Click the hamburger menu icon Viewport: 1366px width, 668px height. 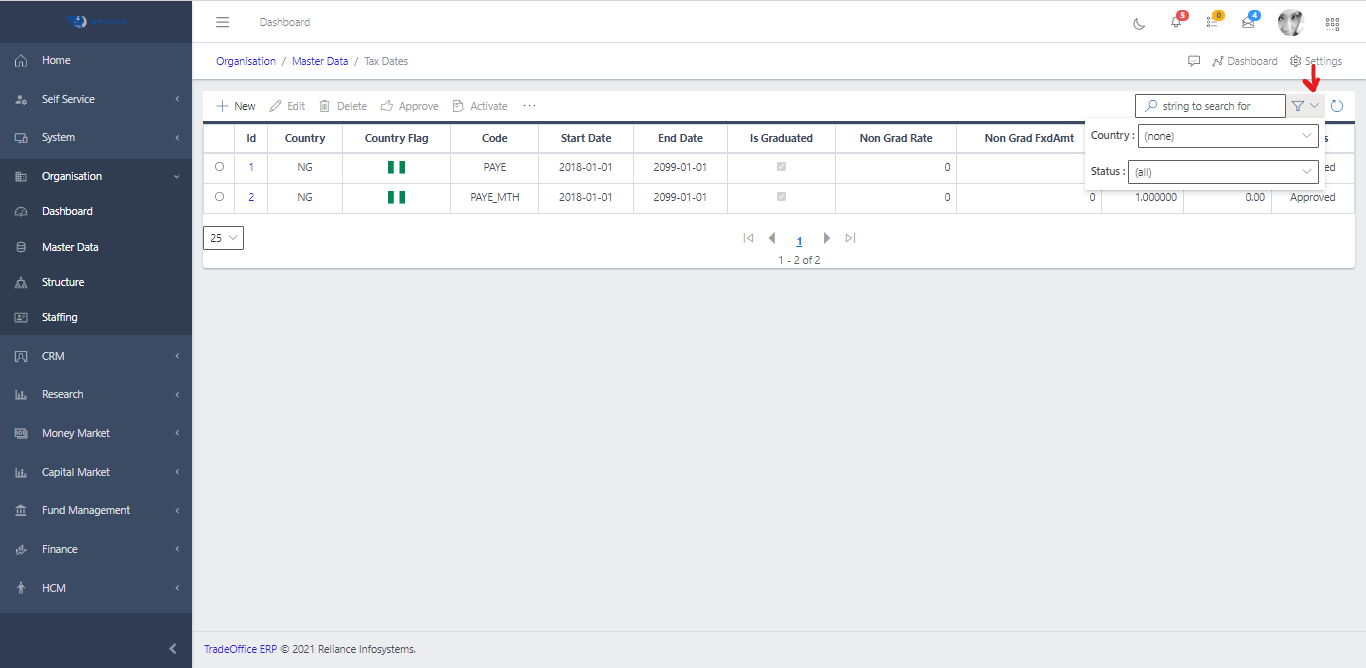click(223, 22)
